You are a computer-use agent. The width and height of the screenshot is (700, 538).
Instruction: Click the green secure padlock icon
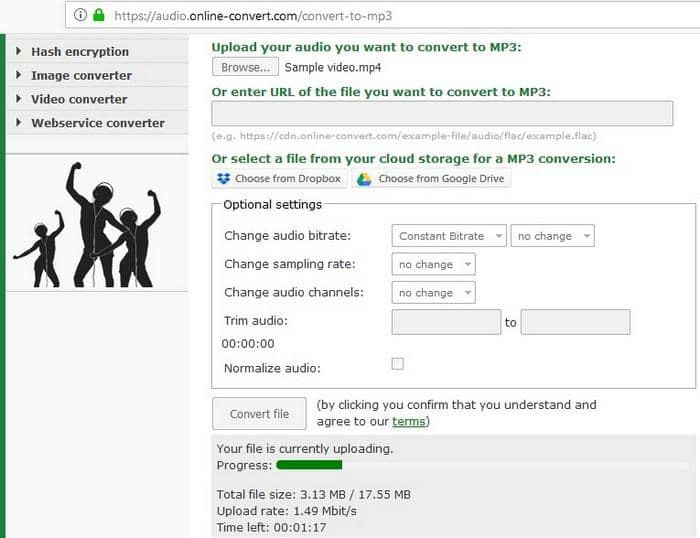(x=98, y=15)
